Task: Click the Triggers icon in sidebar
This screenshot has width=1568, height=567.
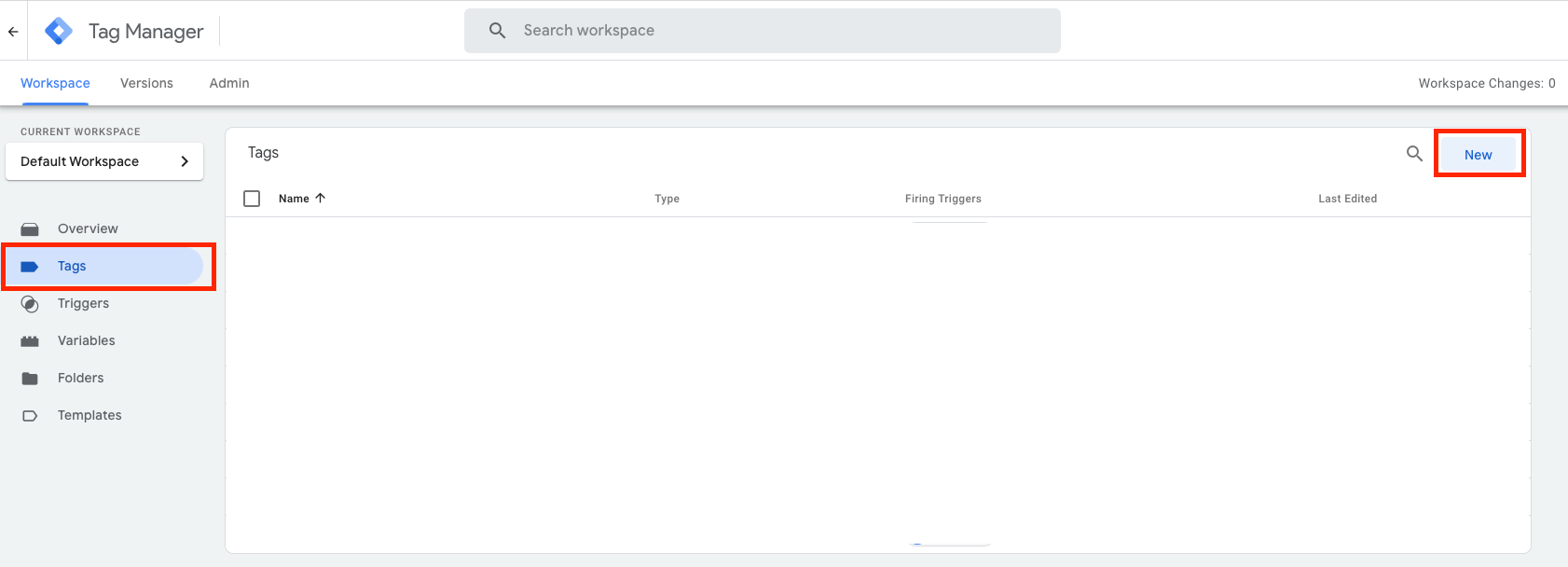Action: pyautogui.click(x=30, y=303)
